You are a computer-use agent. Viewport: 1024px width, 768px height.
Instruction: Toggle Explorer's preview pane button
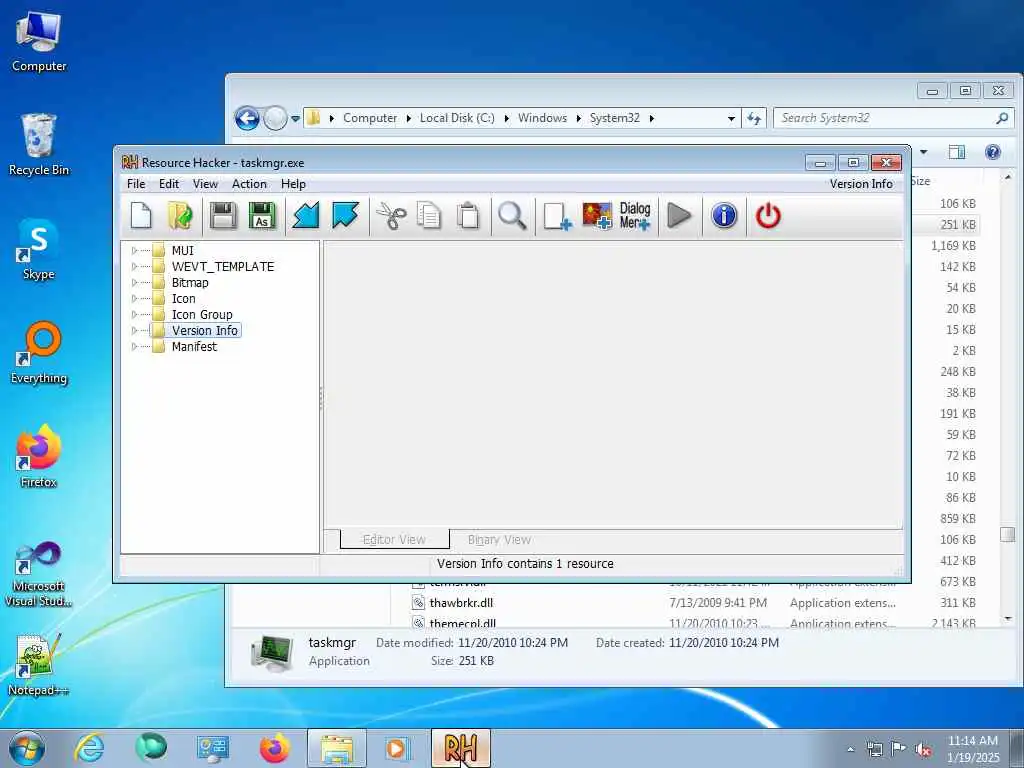pyautogui.click(x=957, y=152)
